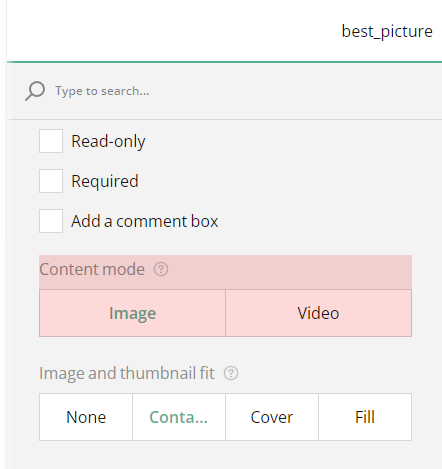The image size is (442, 469).
Task: Click the best_picture title text
Action: pyautogui.click(x=387, y=32)
